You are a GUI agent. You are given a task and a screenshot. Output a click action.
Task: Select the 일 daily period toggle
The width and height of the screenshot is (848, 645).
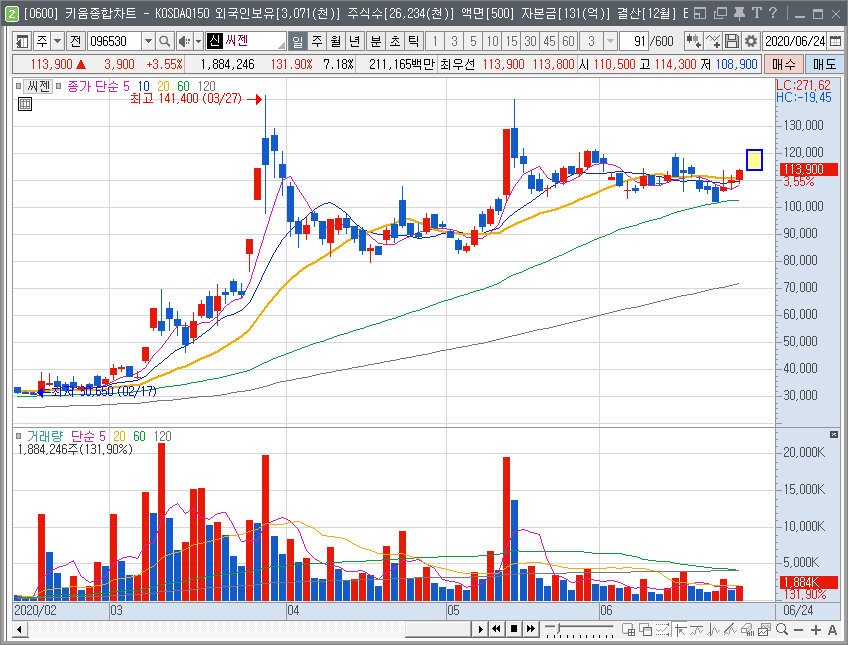tap(297, 41)
